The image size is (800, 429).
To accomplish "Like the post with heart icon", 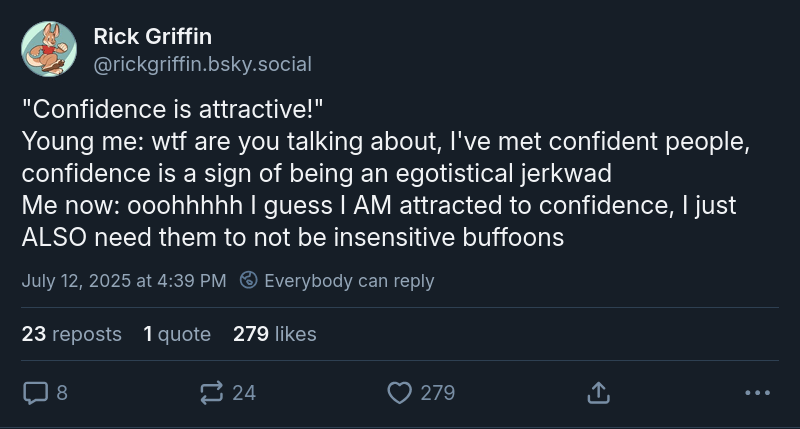I will click(x=399, y=393).
